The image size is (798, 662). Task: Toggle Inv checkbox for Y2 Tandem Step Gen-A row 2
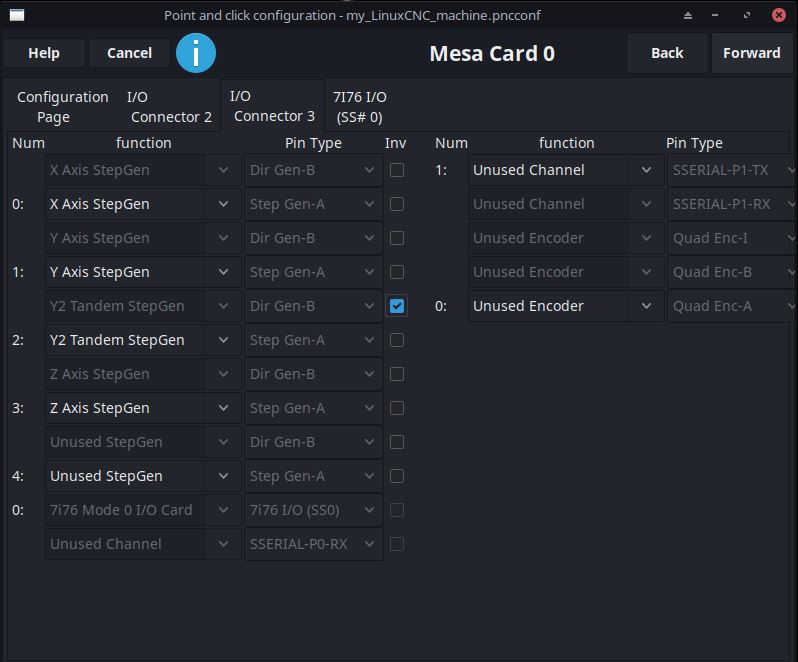tap(396, 340)
